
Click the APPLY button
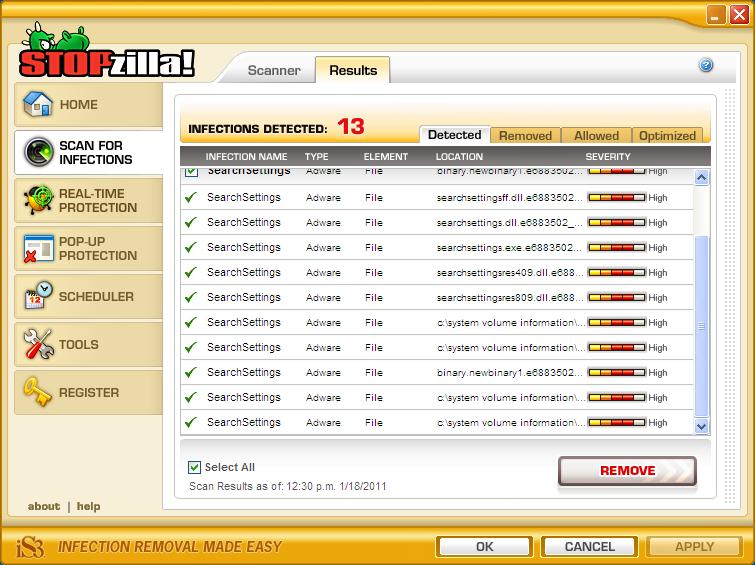(x=694, y=547)
